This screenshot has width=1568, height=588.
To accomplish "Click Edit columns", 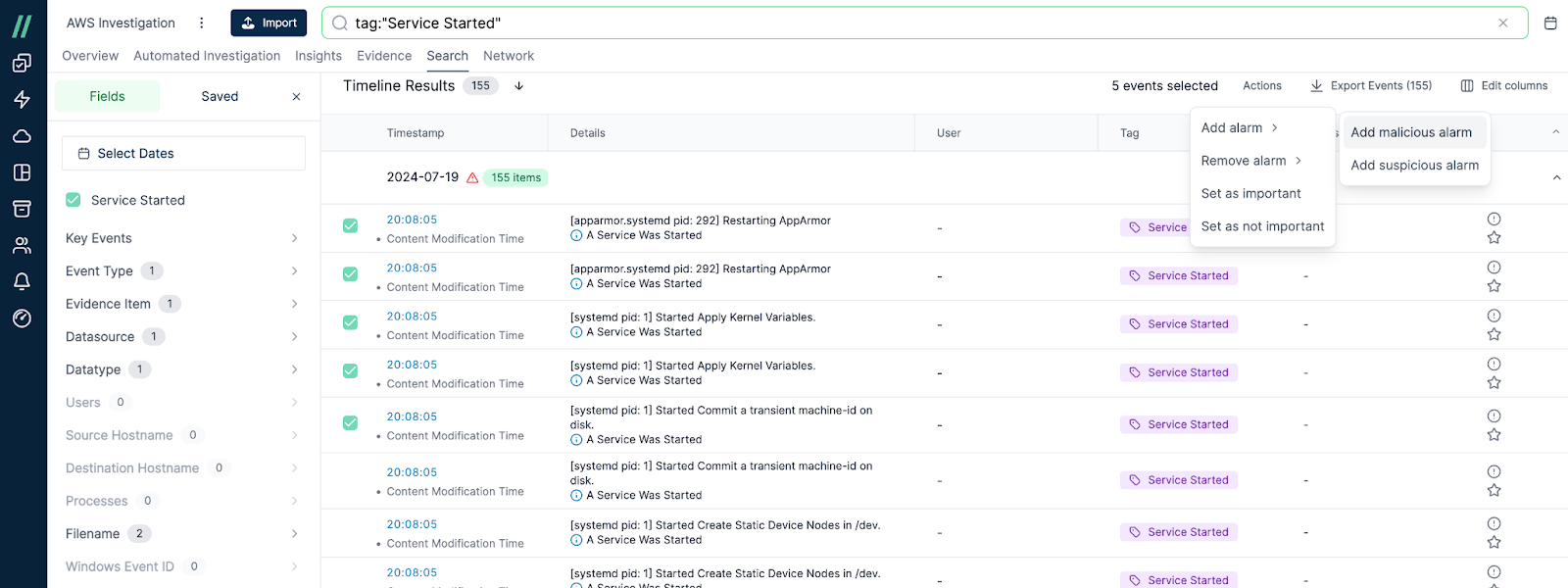I will [1504, 86].
